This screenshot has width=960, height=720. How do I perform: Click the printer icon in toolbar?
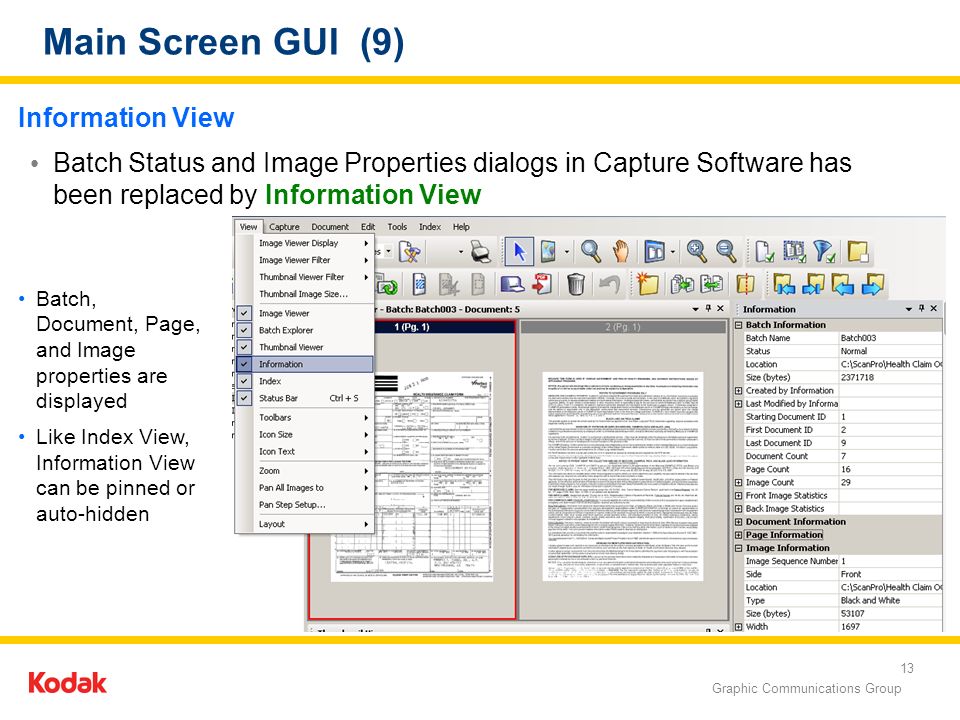pyautogui.click(x=481, y=252)
